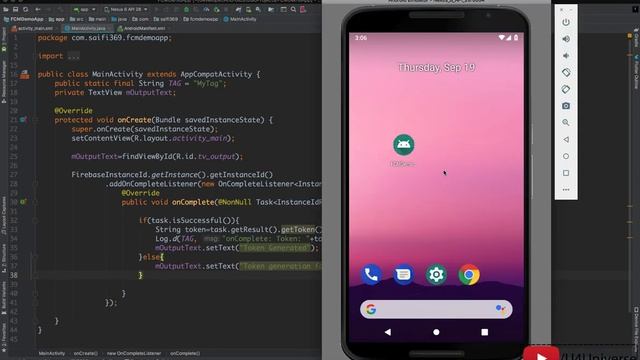Take emulator screenshot with camera icon

pos(566,106)
